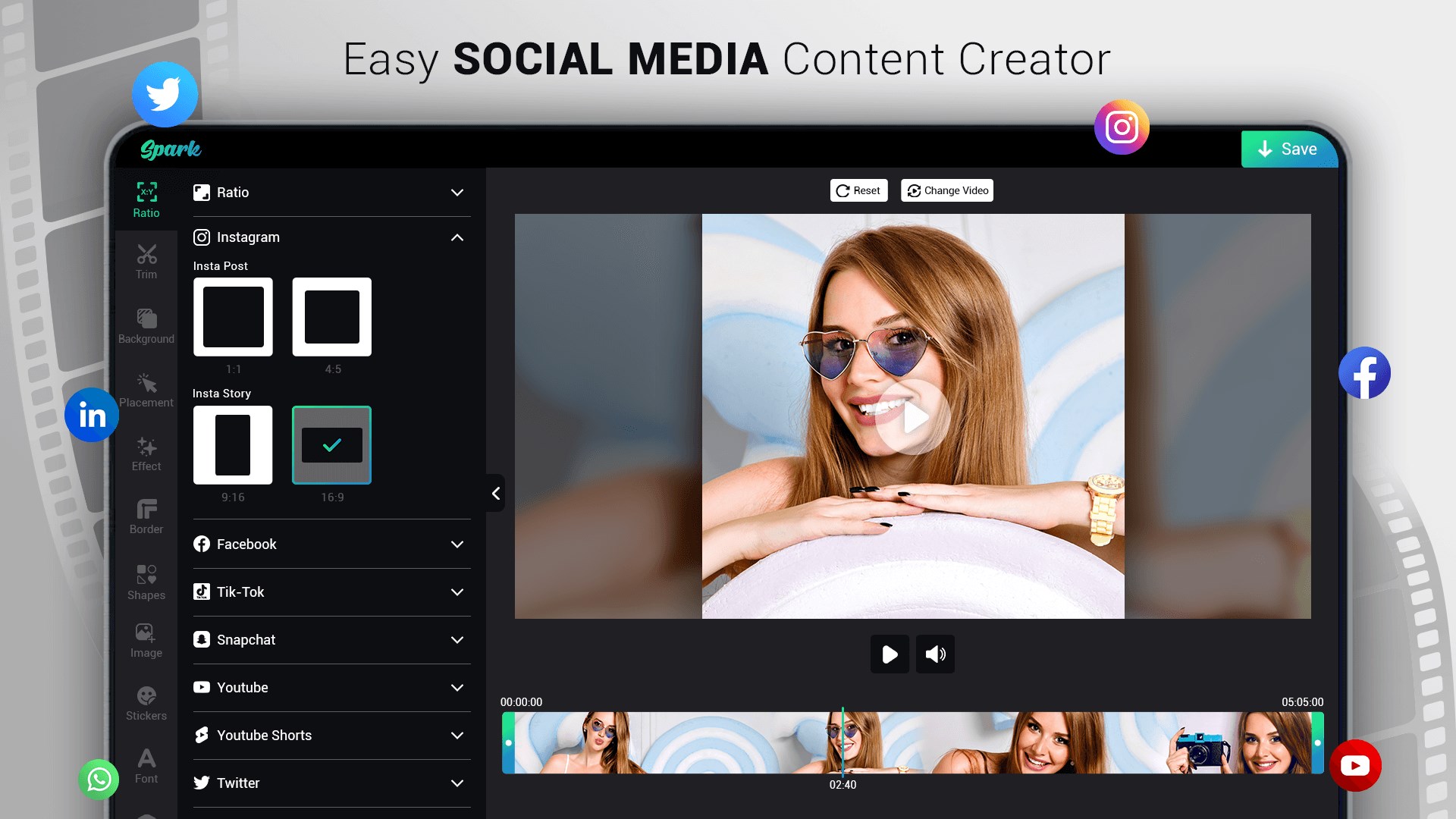Click the Change Video button
The width and height of the screenshot is (1456, 819).
(x=947, y=190)
